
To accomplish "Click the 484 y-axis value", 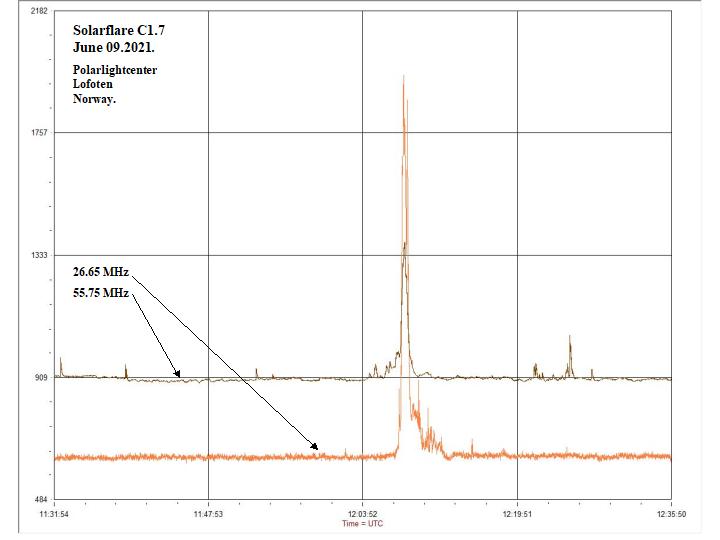I will (x=41, y=499).
